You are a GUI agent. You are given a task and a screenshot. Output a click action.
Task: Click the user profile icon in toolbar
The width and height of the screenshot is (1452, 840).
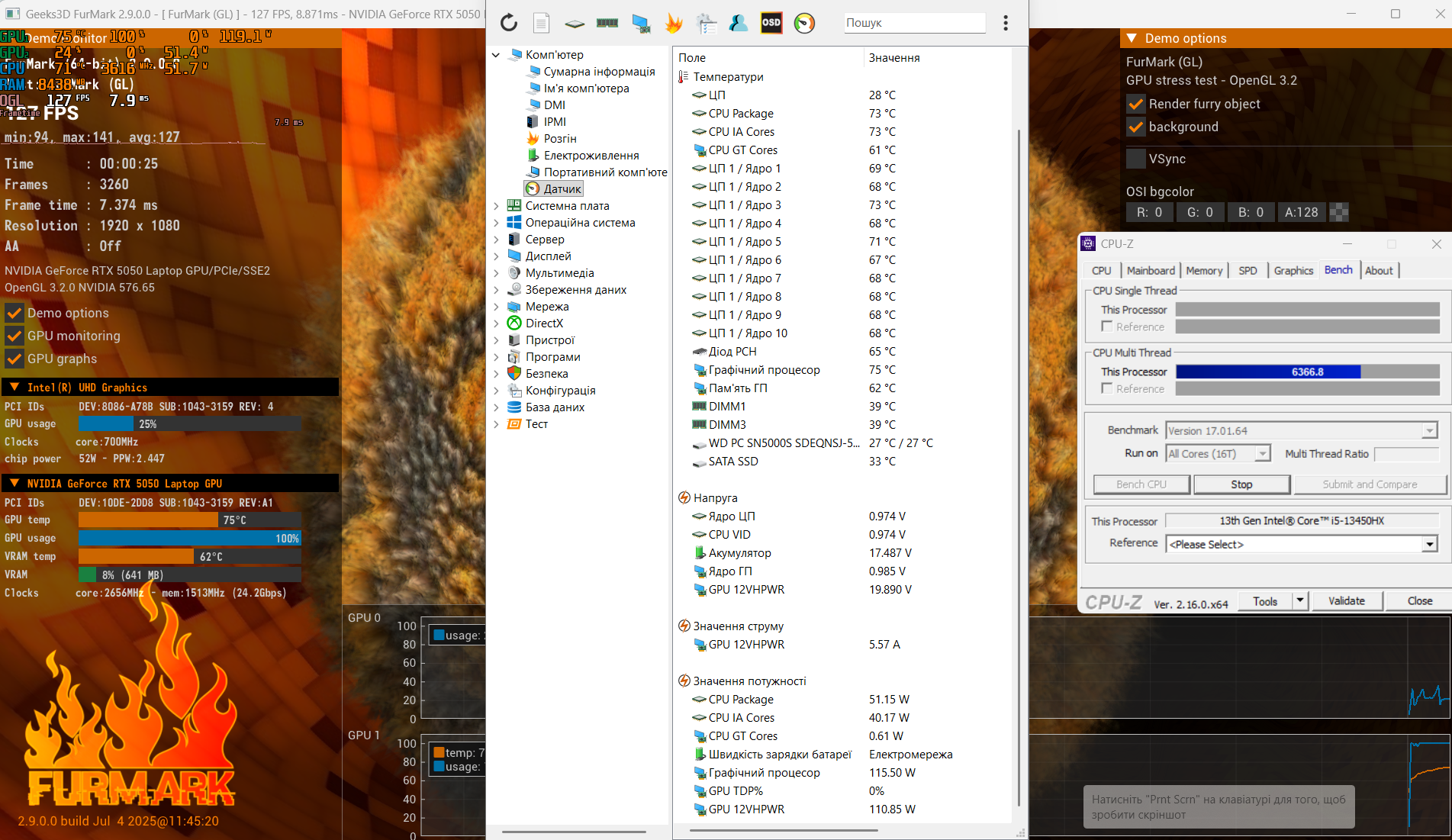tap(738, 23)
